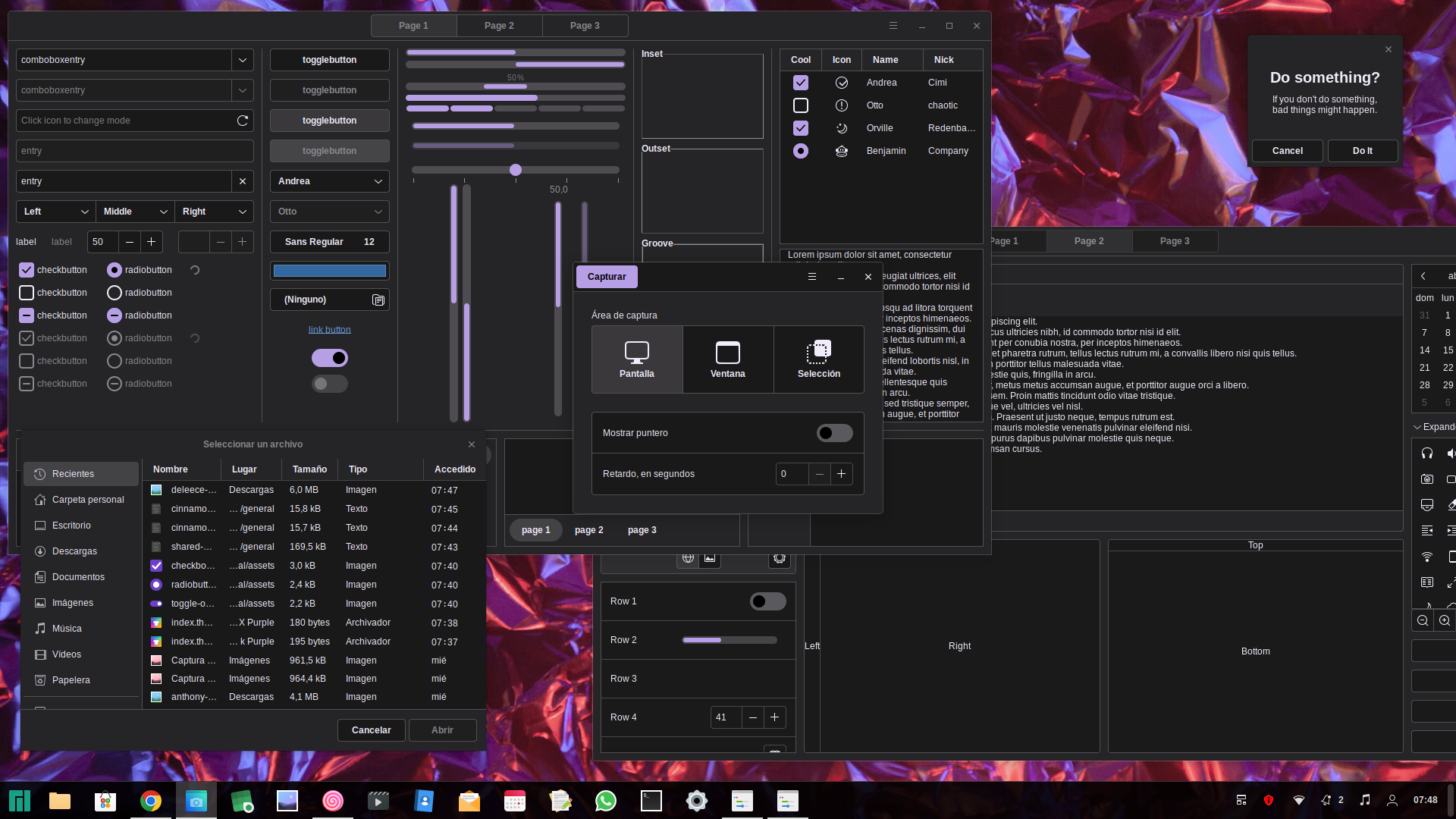Click the Cancel button in Do something dialog
The image size is (1456, 819).
click(x=1287, y=151)
